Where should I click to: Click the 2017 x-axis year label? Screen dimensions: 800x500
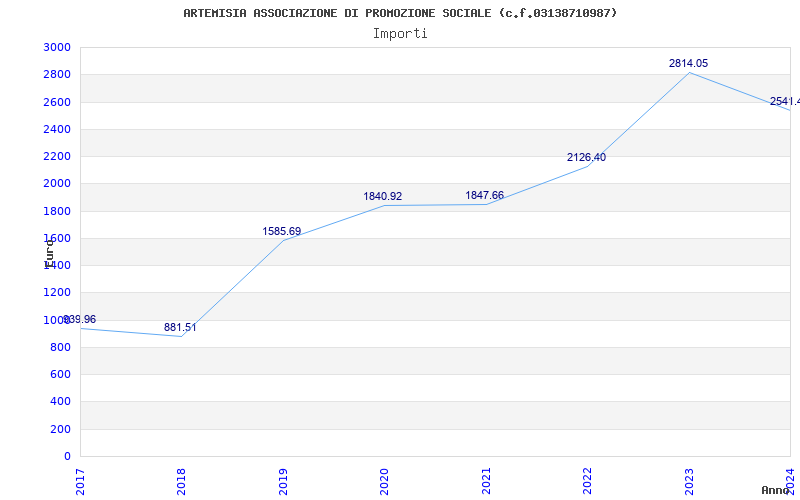[80, 481]
